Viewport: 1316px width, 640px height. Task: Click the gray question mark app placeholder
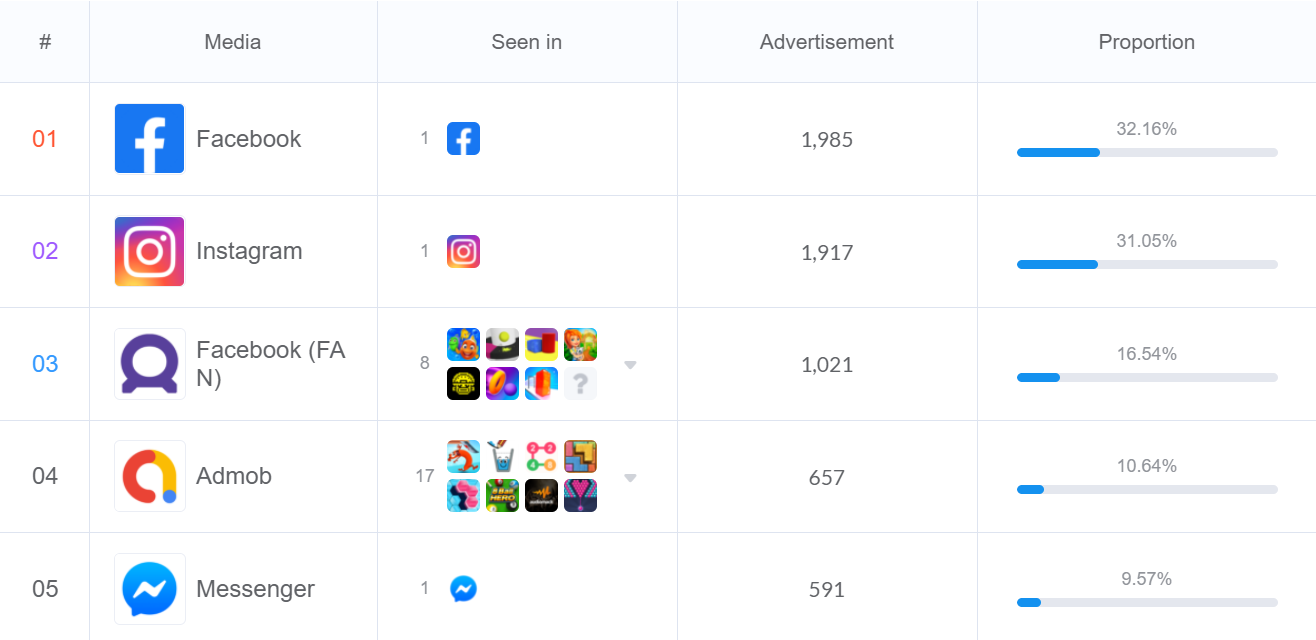point(580,384)
